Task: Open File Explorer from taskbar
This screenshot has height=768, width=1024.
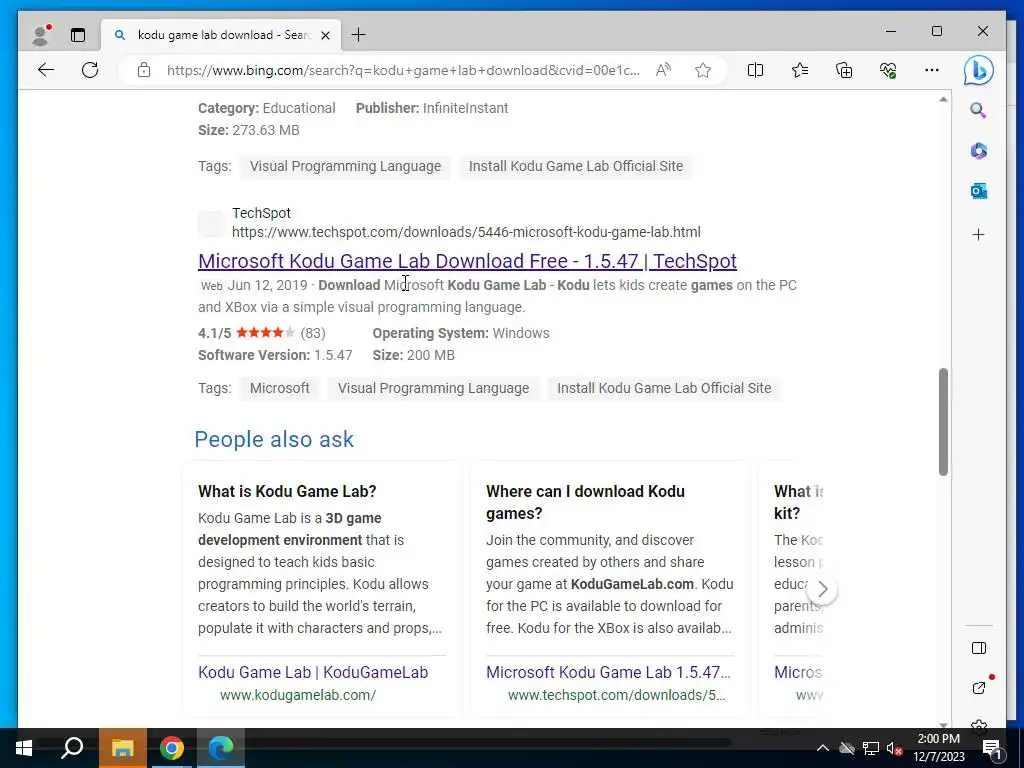Action: (x=122, y=748)
